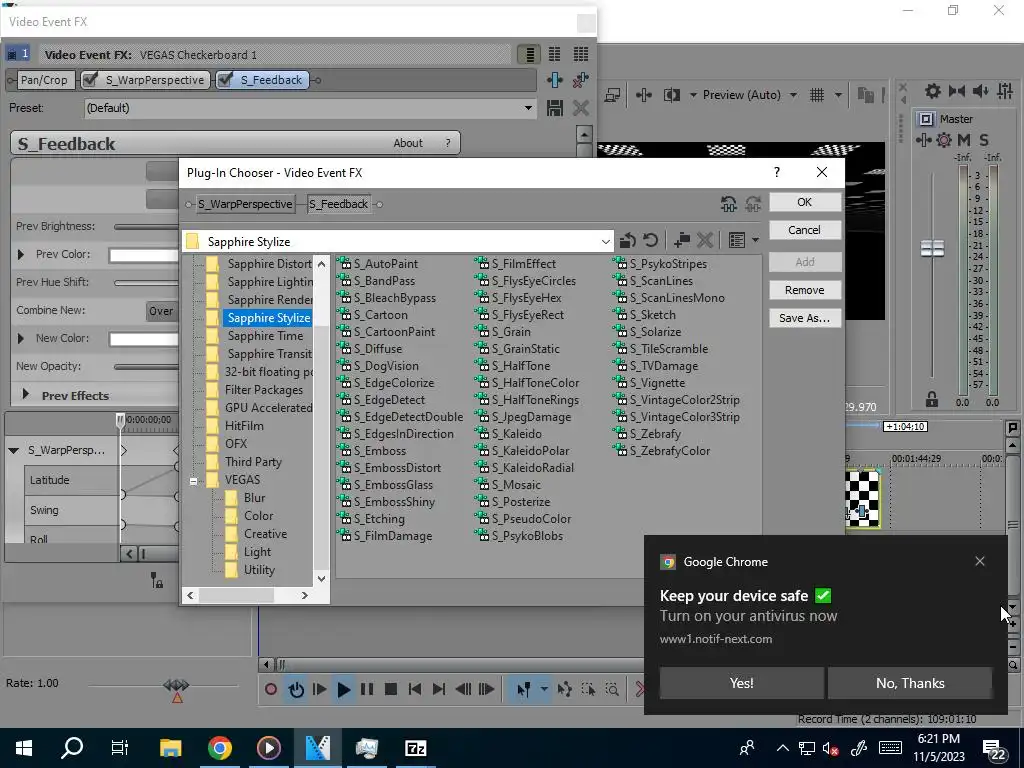Refresh the plug-in list
1024x768 pixels.
(x=650, y=240)
